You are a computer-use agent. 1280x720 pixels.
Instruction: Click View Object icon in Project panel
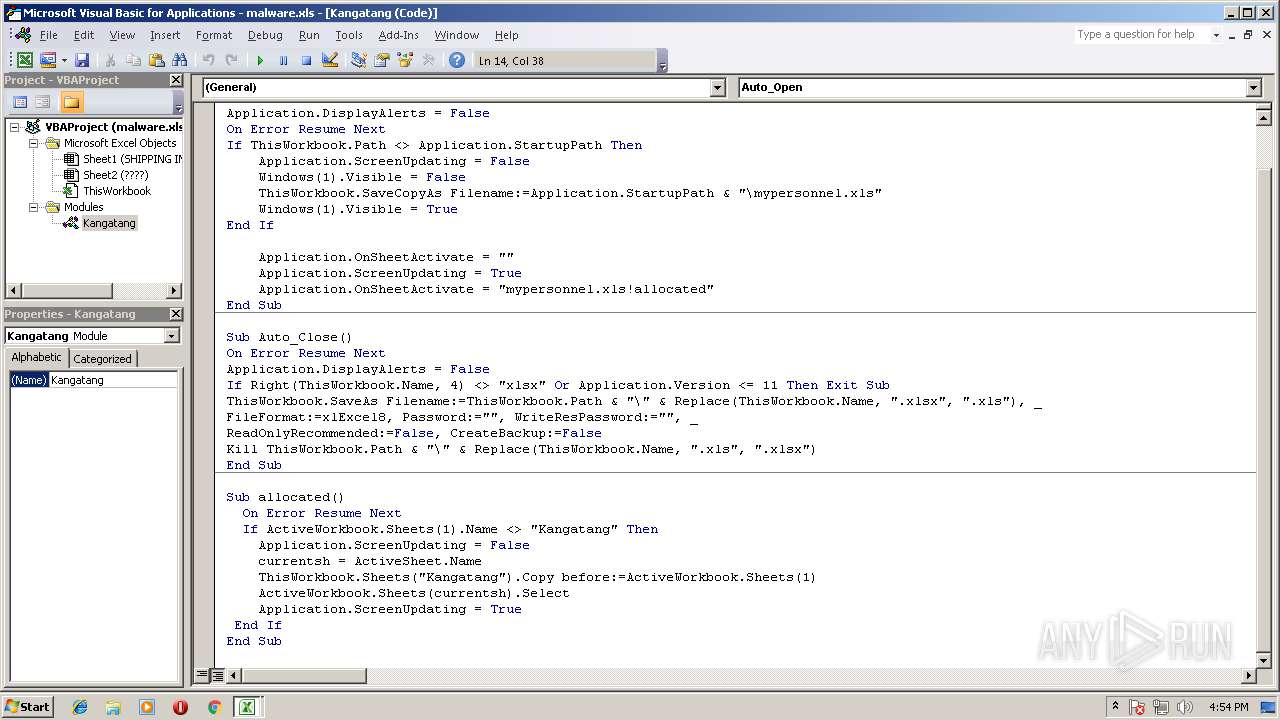pos(43,102)
